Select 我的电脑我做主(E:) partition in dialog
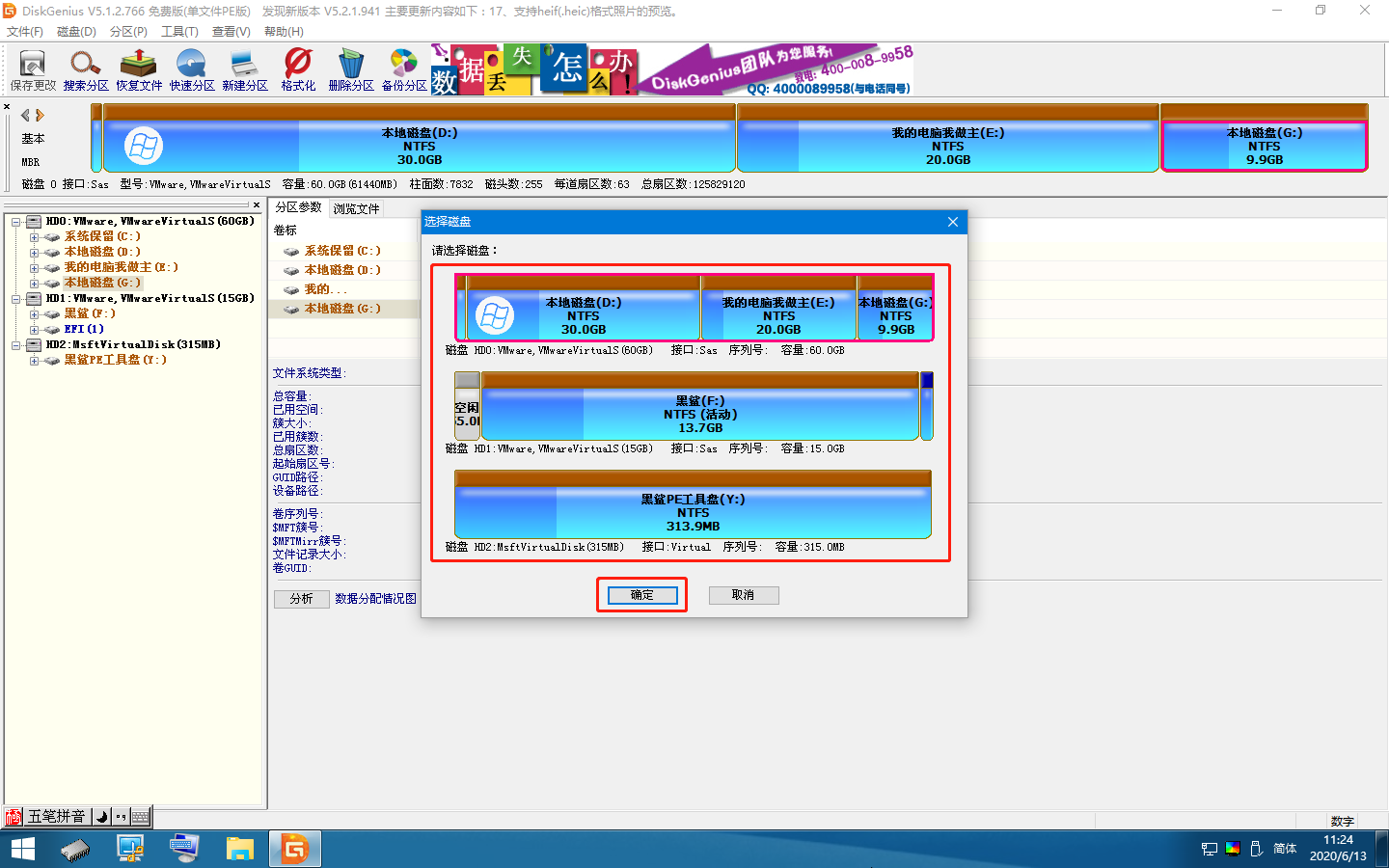Image resolution: width=1389 pixels, height=868 pixels. [x=778, y=309]
